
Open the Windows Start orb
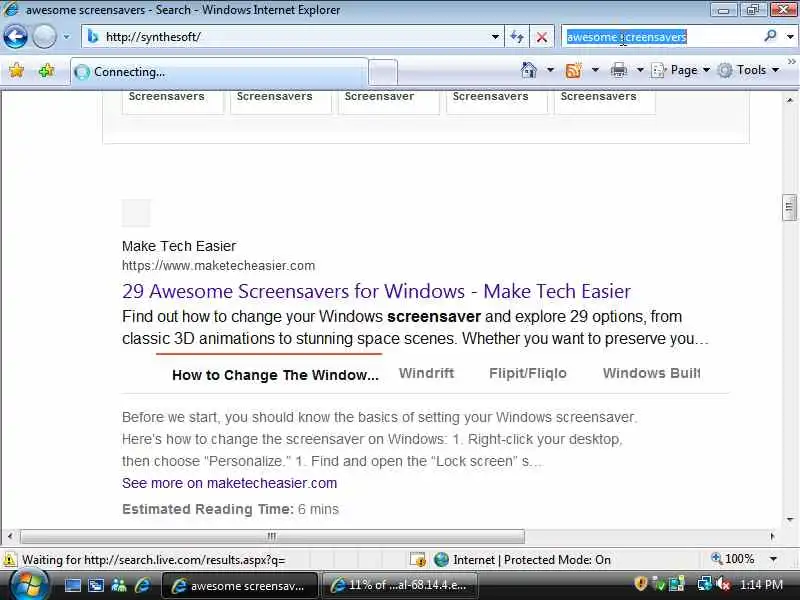click(x=29, y=585)
